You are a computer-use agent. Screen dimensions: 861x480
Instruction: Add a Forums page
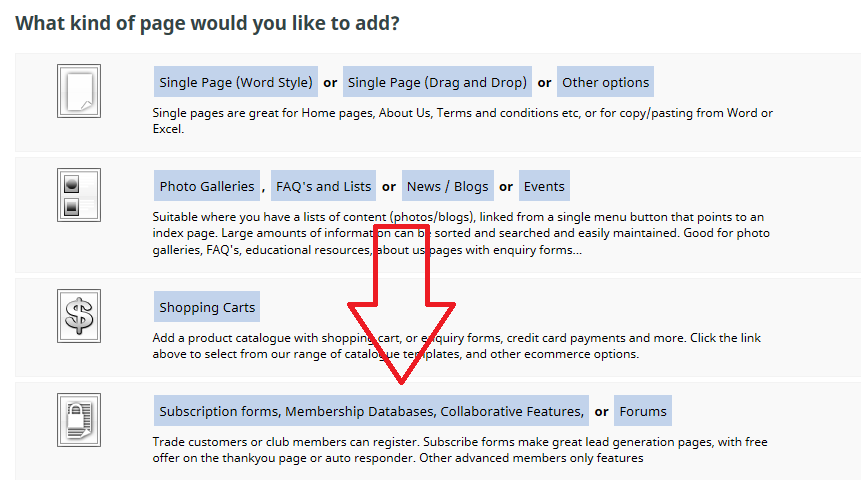pos(642,411)
